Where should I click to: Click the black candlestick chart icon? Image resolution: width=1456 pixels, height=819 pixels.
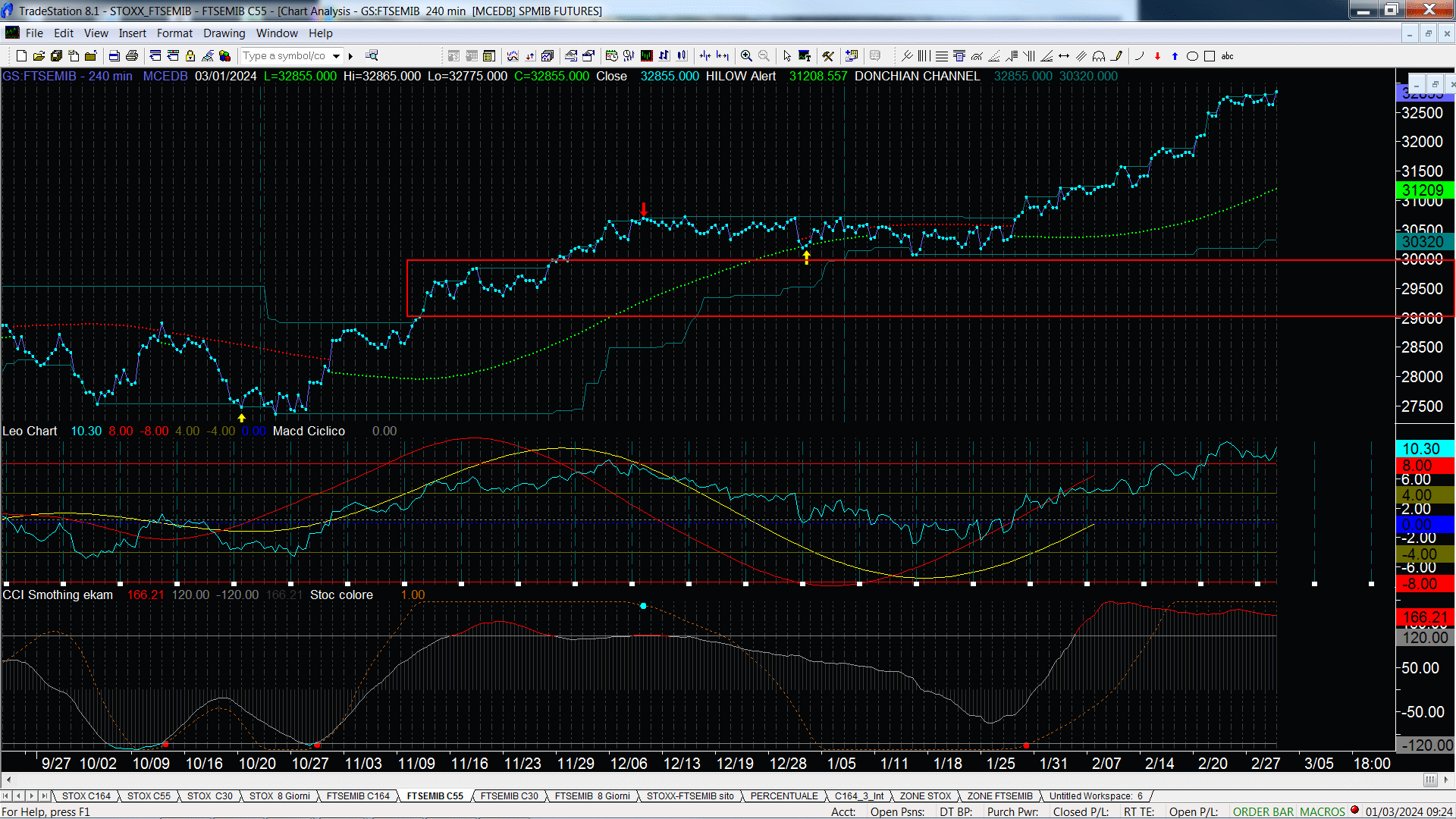647,55
